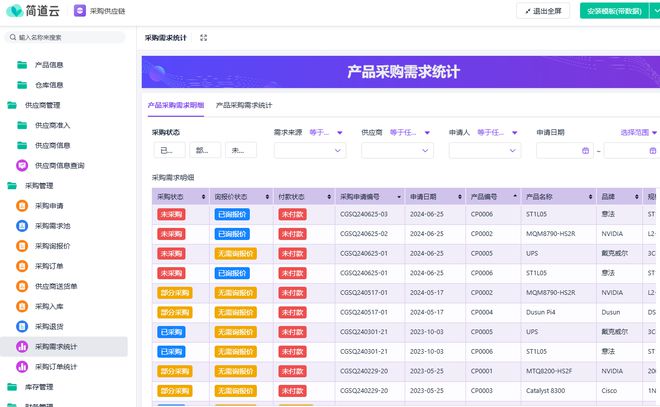Sort by 产品名称 column arrows
Viewport: 660px width, 407px height.
click(x=591, y=197)
